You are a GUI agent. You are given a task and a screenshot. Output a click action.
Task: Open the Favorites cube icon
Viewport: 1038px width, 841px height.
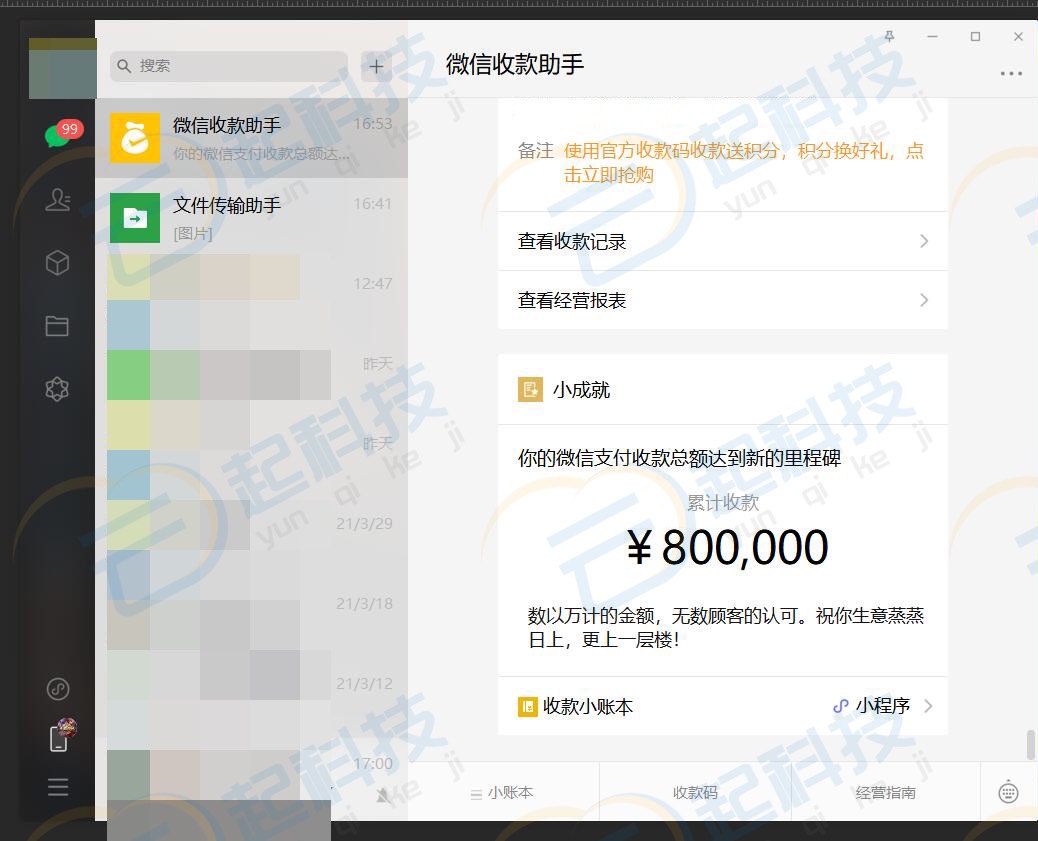(58, 262)
